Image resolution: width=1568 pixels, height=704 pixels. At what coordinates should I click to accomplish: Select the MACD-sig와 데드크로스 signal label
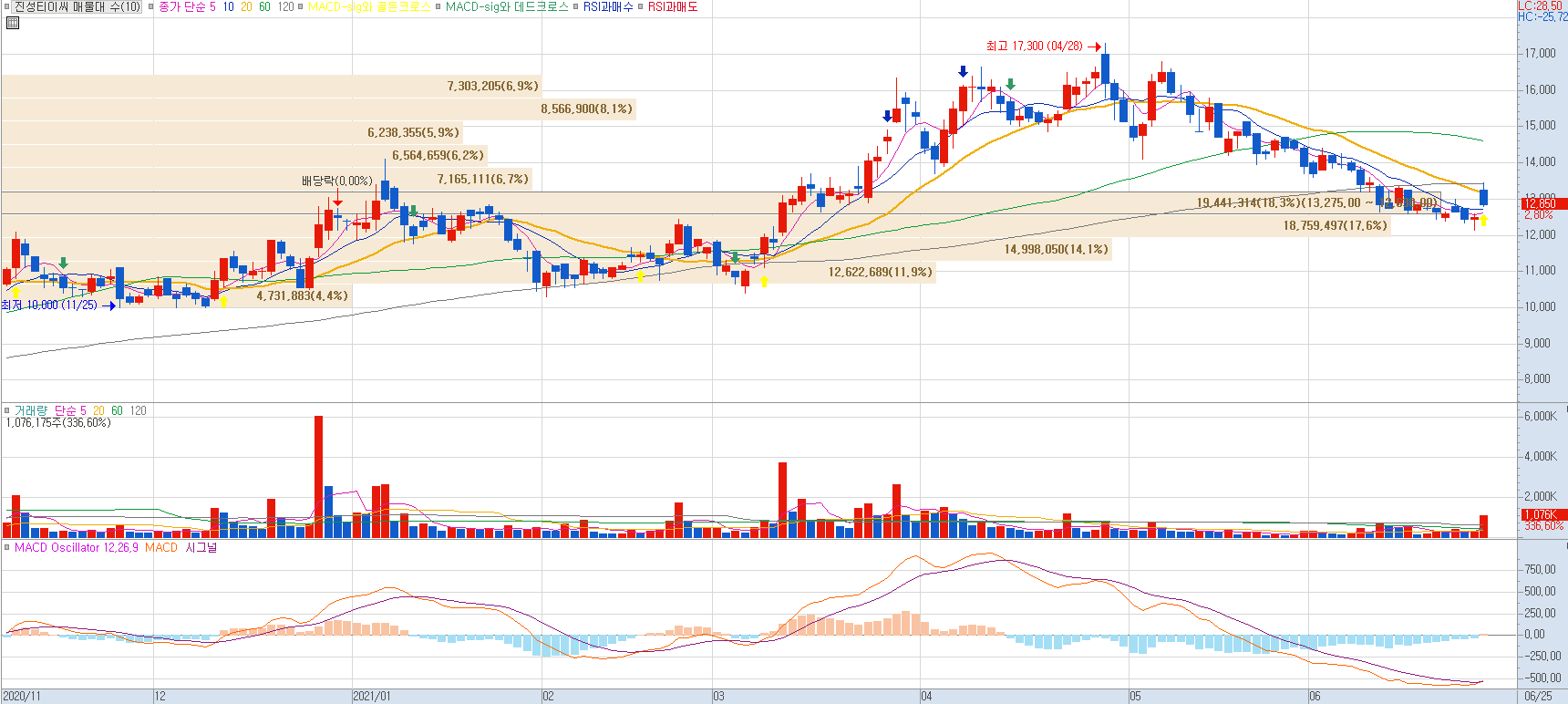[x=507, y=6]
